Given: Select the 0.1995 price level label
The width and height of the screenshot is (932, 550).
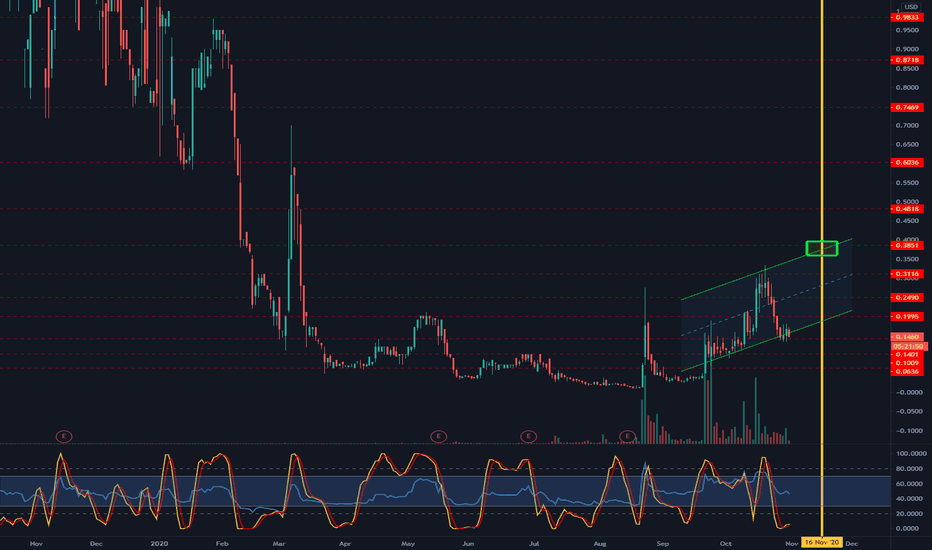Looking at the screenshot, I should tap(907, 316).
